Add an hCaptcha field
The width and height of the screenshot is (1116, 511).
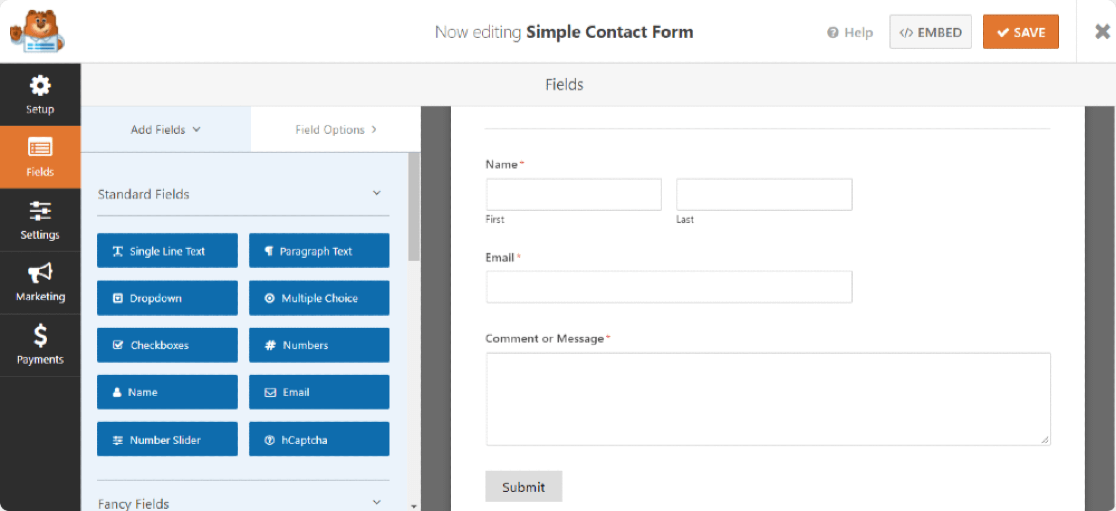[x=319, y=439]
